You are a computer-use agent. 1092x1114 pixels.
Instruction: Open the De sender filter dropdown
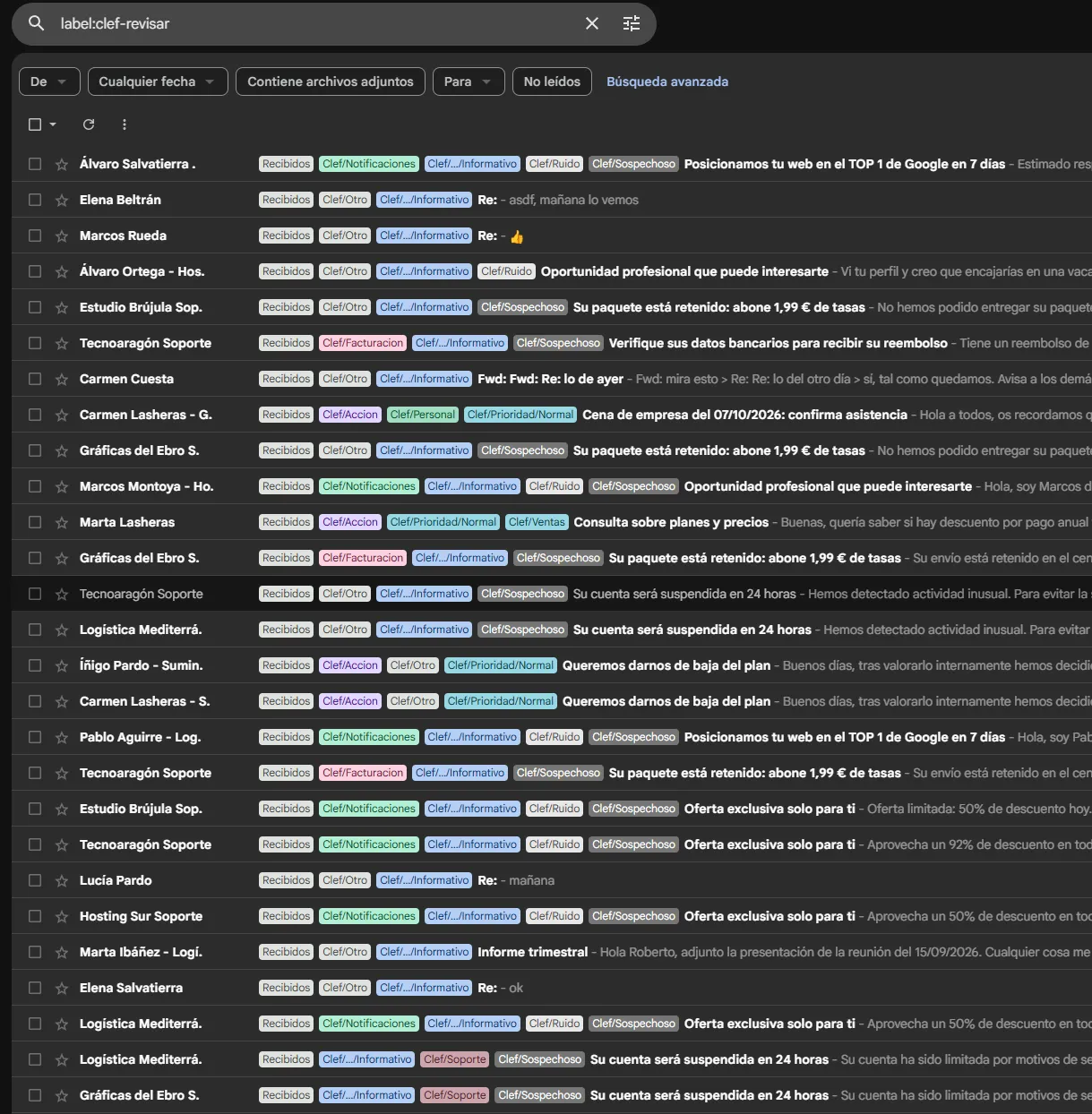49,81
